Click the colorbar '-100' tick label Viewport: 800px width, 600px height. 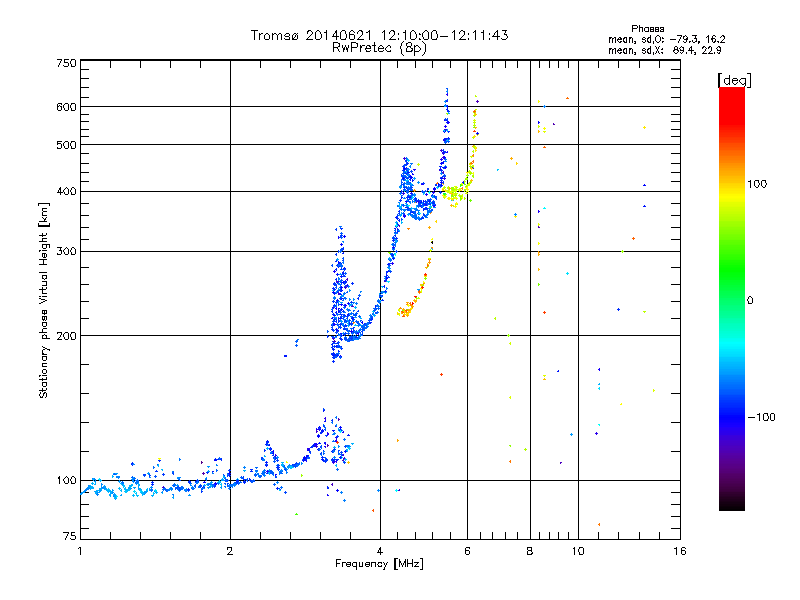(x=761, y=417)
